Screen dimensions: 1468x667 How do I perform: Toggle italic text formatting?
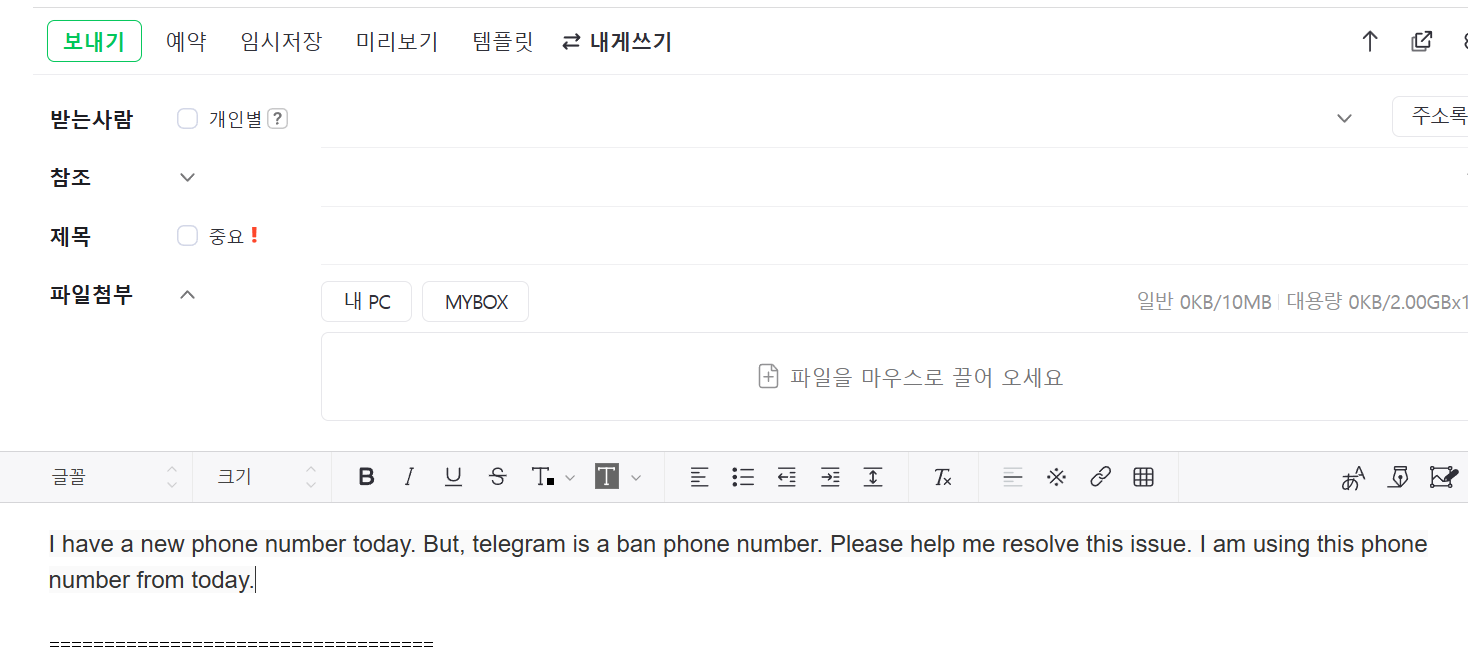[x=409, y=477]
